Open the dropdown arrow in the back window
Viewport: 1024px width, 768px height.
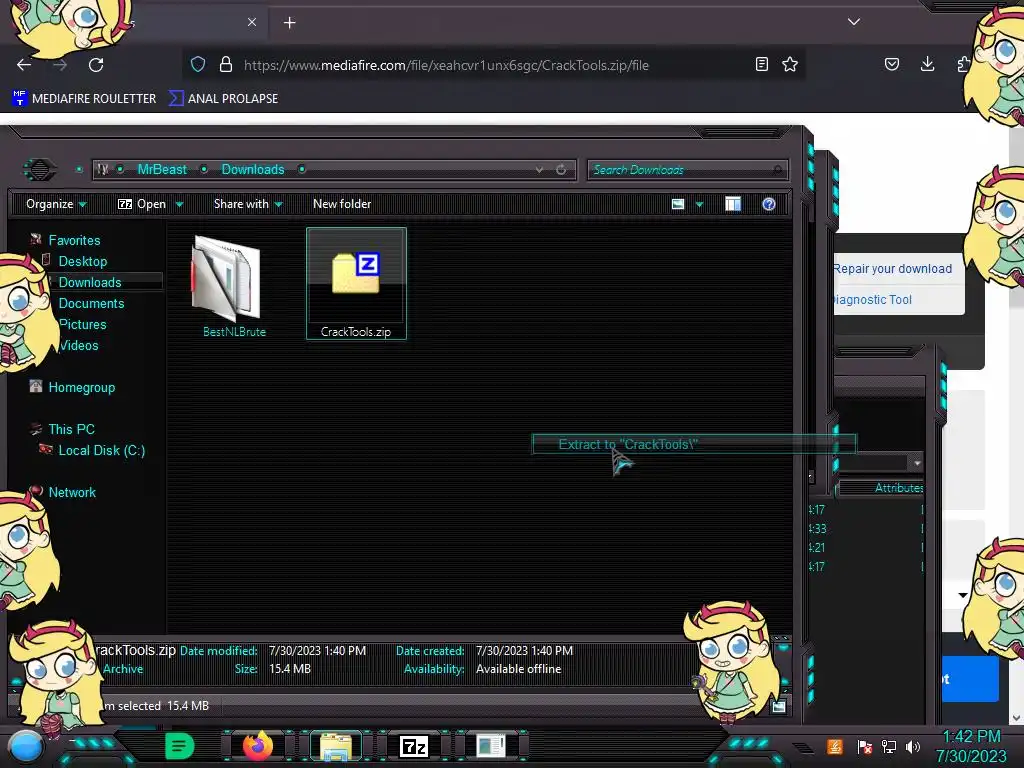[x=917, y=463]
